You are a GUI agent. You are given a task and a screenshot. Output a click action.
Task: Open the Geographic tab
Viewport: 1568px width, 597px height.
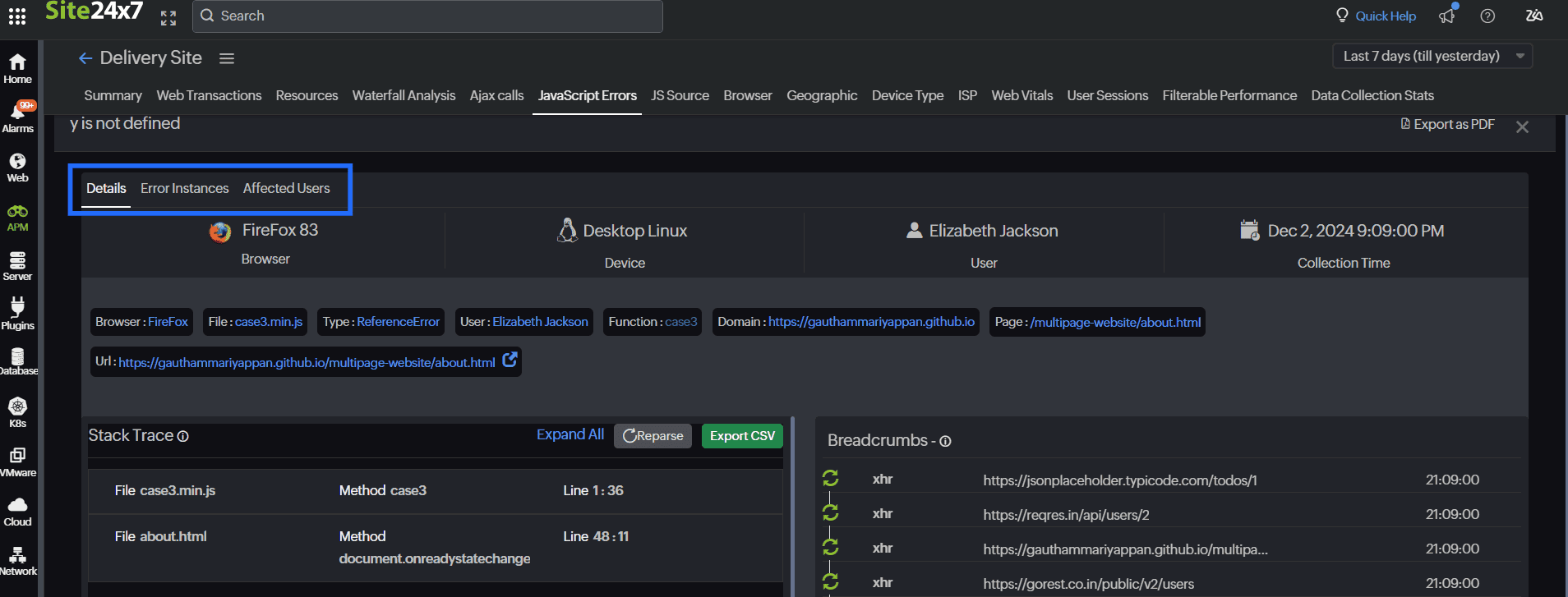point(822,95)
